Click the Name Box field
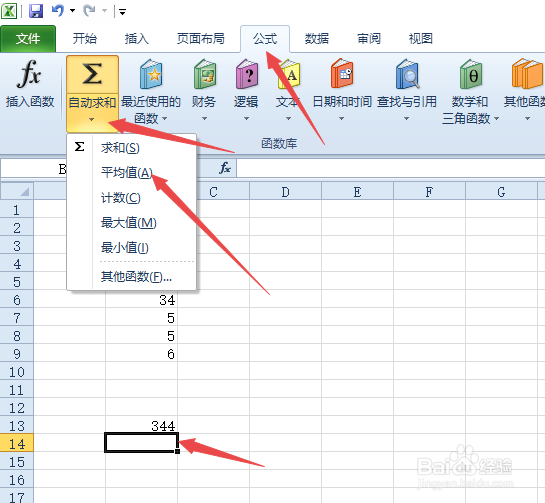This screenshot has height=503, width=545. click(x=34, y=169)
